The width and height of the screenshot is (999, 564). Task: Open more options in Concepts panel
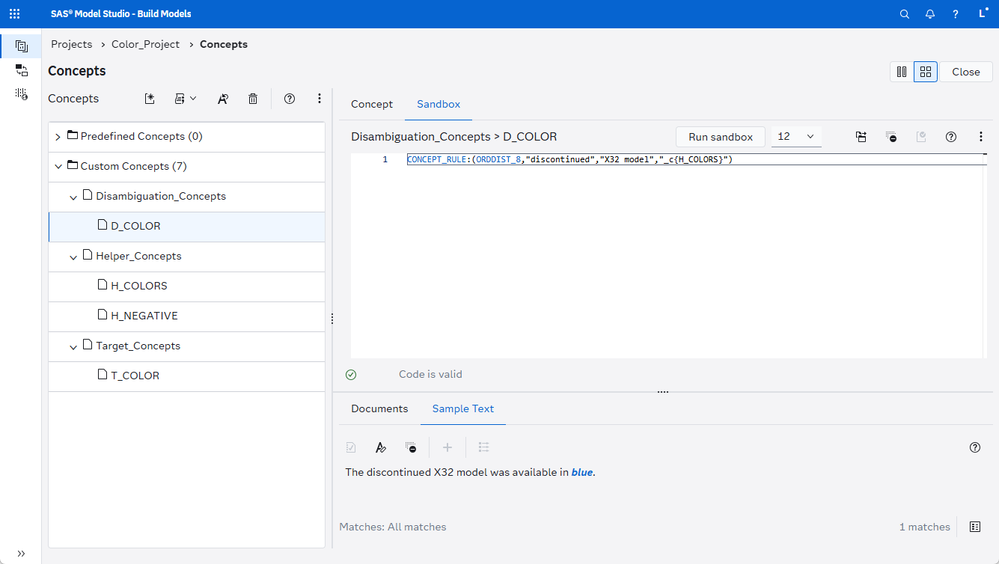coord(319,99)
